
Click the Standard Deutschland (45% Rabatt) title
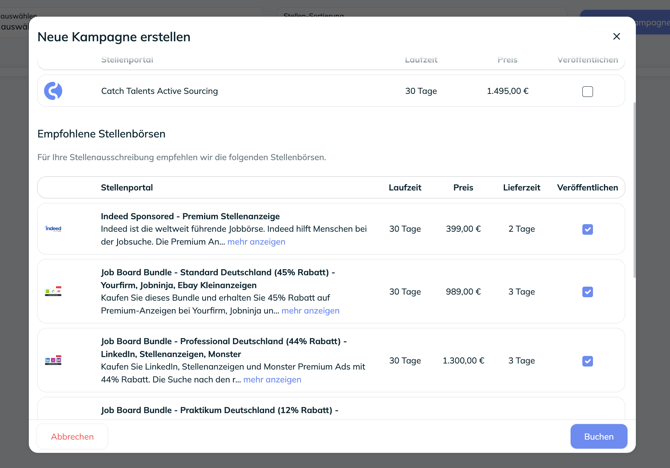pyautogui.click(x=218, y=279)
